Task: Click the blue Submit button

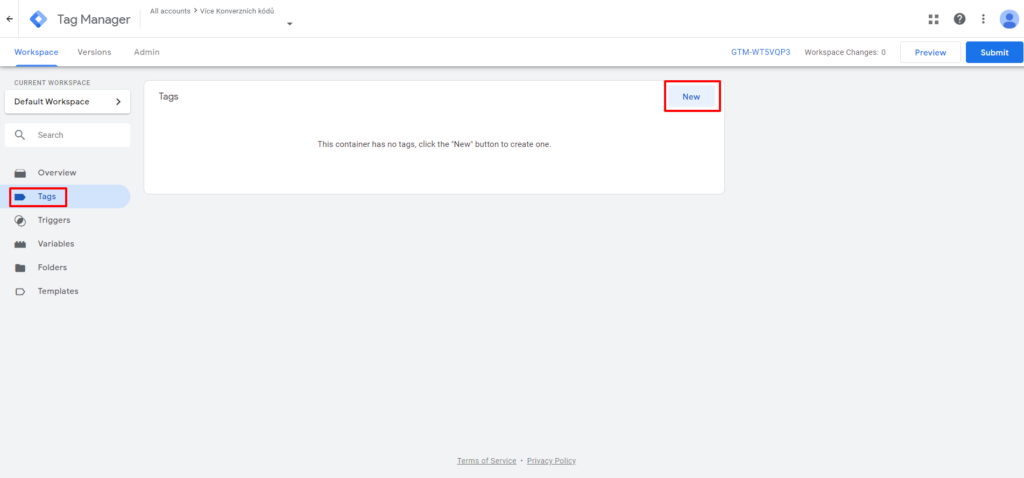Action: click(x=994, y=52)
